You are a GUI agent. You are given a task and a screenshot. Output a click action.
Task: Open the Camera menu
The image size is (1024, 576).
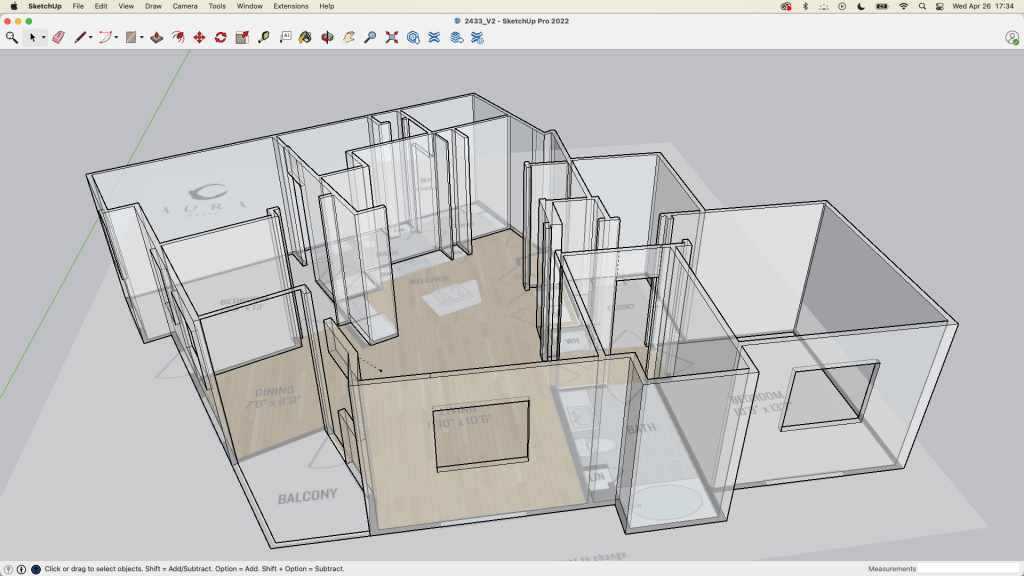184,6
